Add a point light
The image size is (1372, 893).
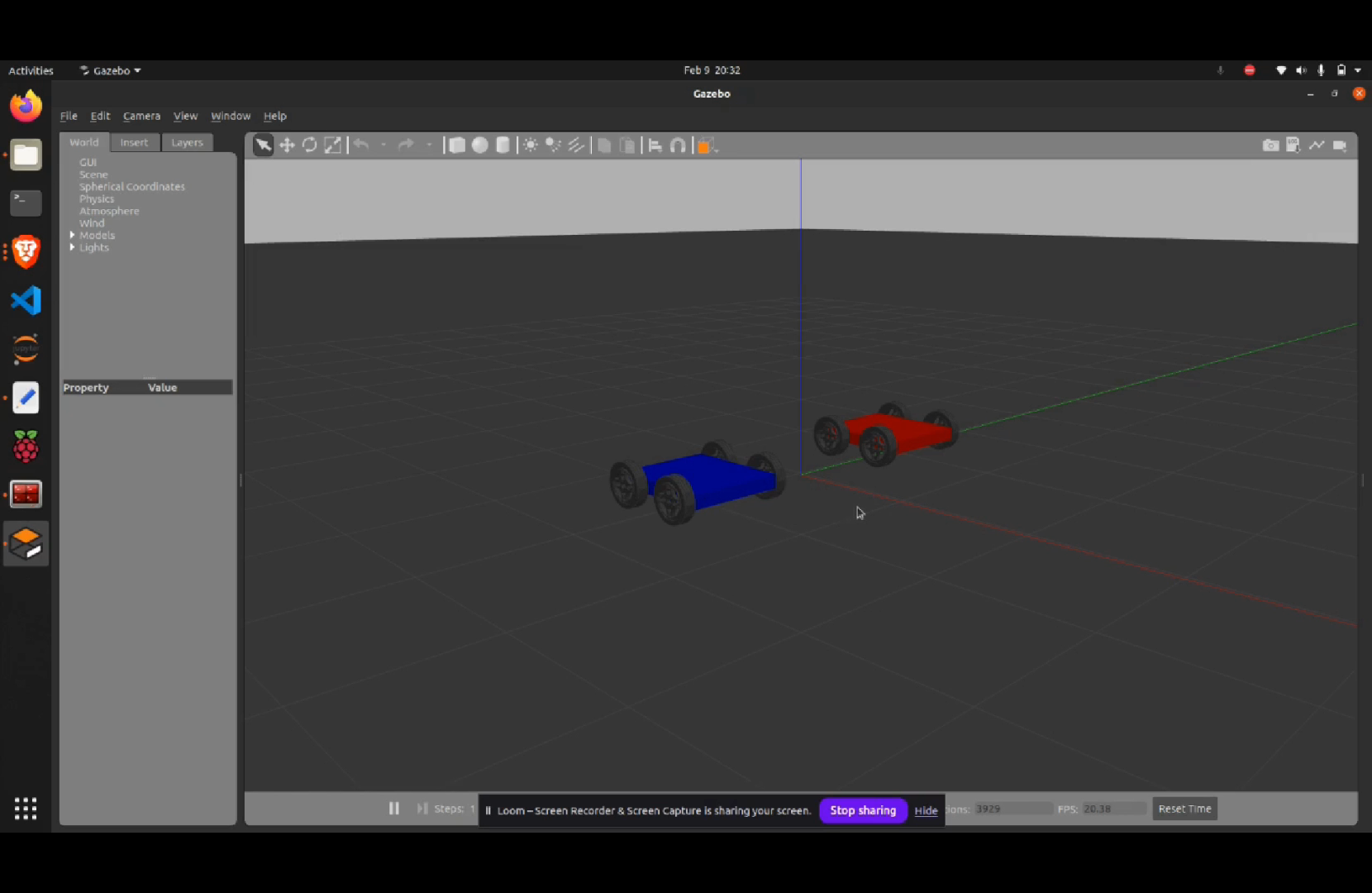click(531, 146)
